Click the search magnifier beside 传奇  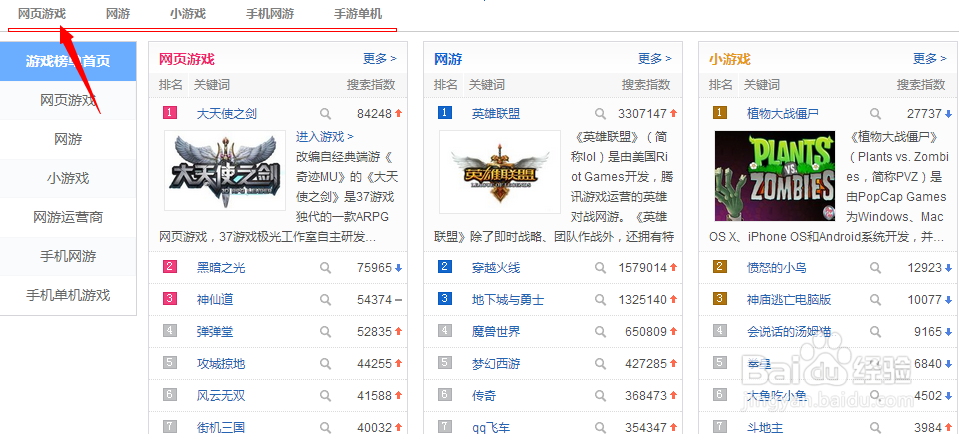[x=600, y=396]
